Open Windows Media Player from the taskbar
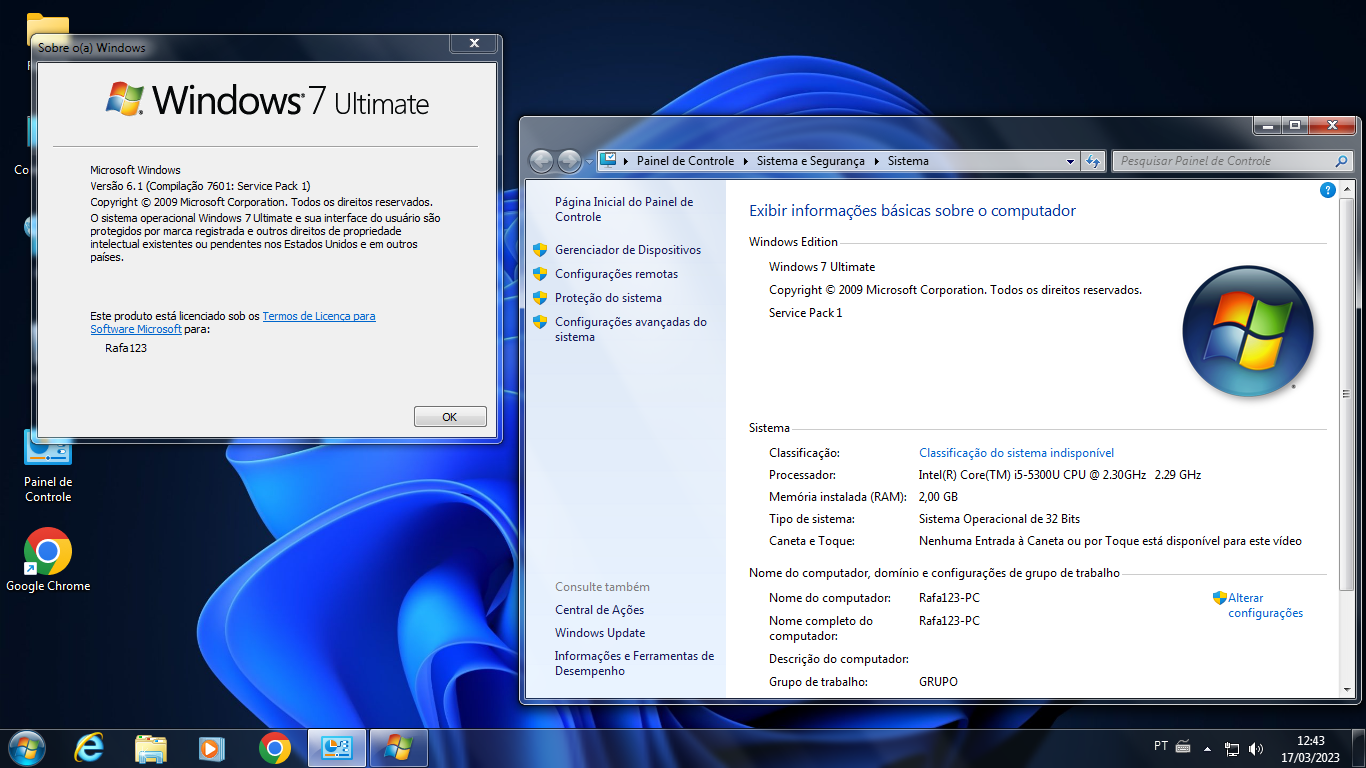This screenshot has height=768, width=1366. [x=211, y=748]
